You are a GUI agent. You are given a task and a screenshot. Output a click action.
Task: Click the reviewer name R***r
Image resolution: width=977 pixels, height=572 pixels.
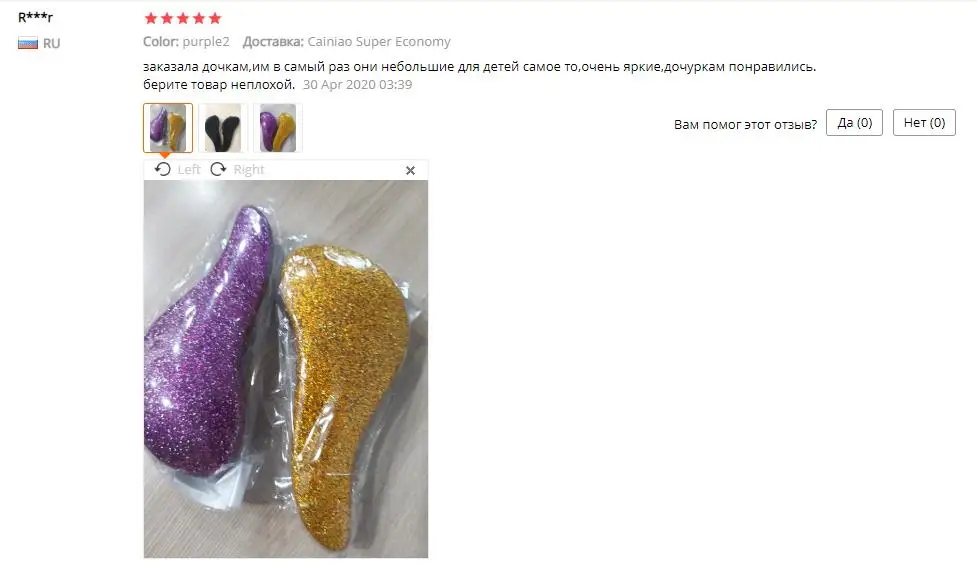[x=36, y=17]
